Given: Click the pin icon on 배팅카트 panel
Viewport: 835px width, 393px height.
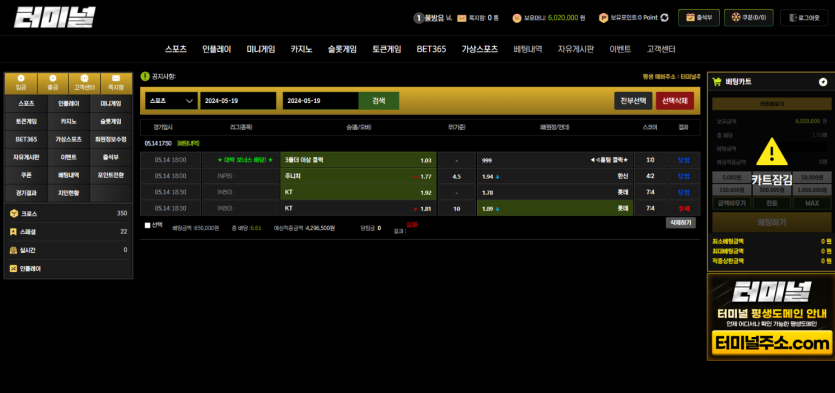Looking at the screenshot, I should tap(823, 82).
